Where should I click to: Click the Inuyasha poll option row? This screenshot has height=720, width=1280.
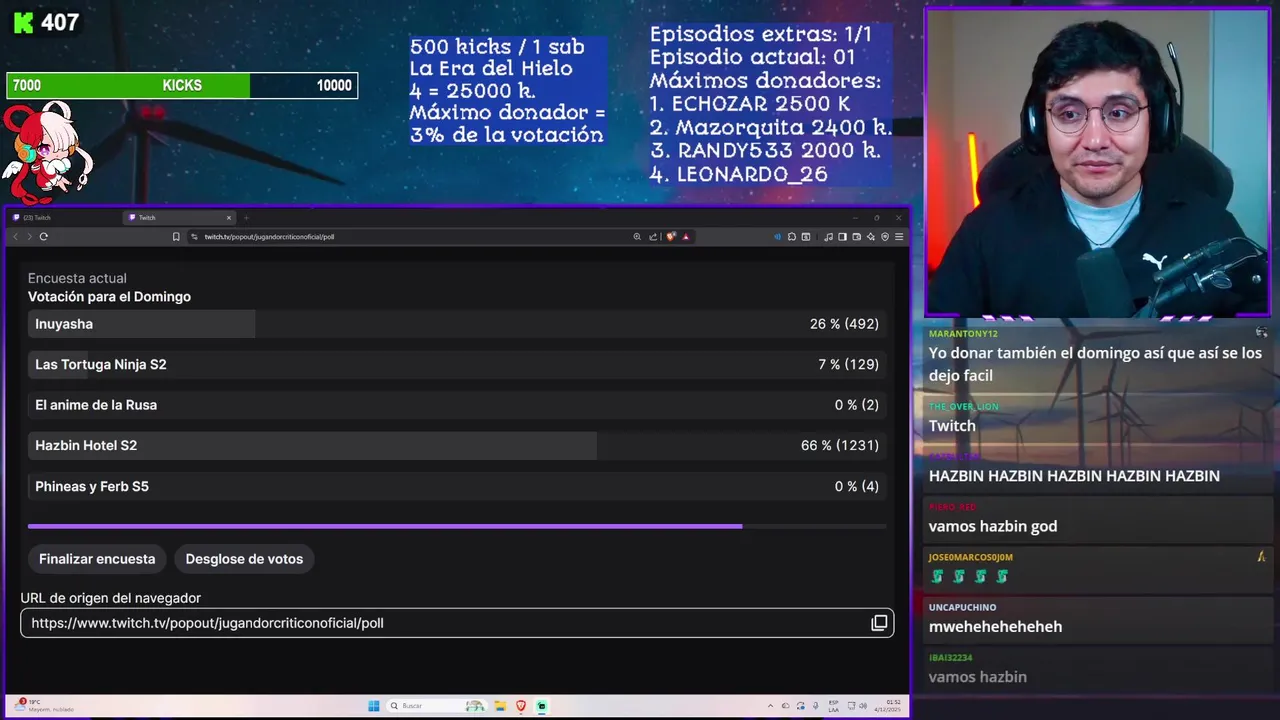457,324
